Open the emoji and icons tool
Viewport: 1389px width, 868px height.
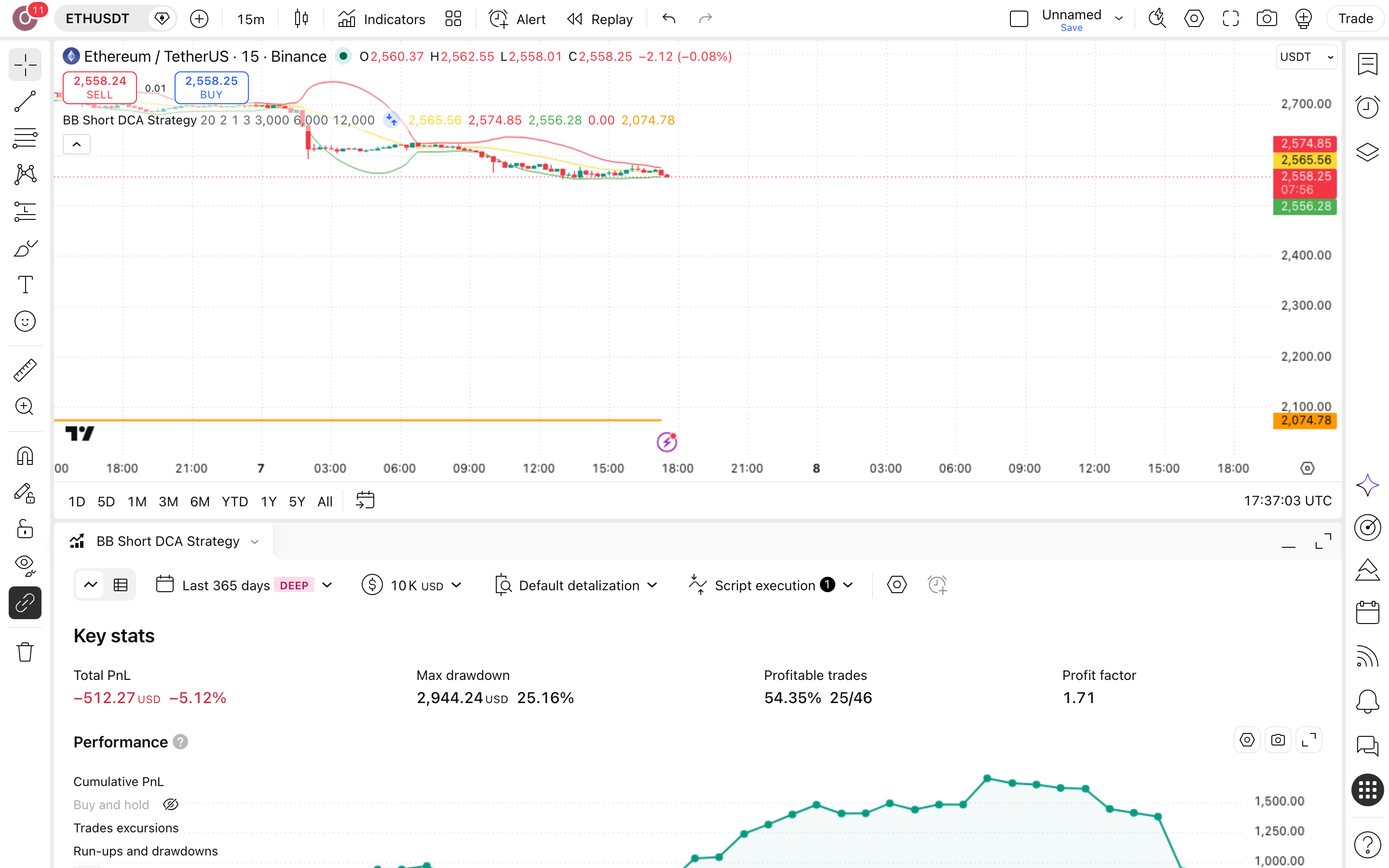[25, 322]
